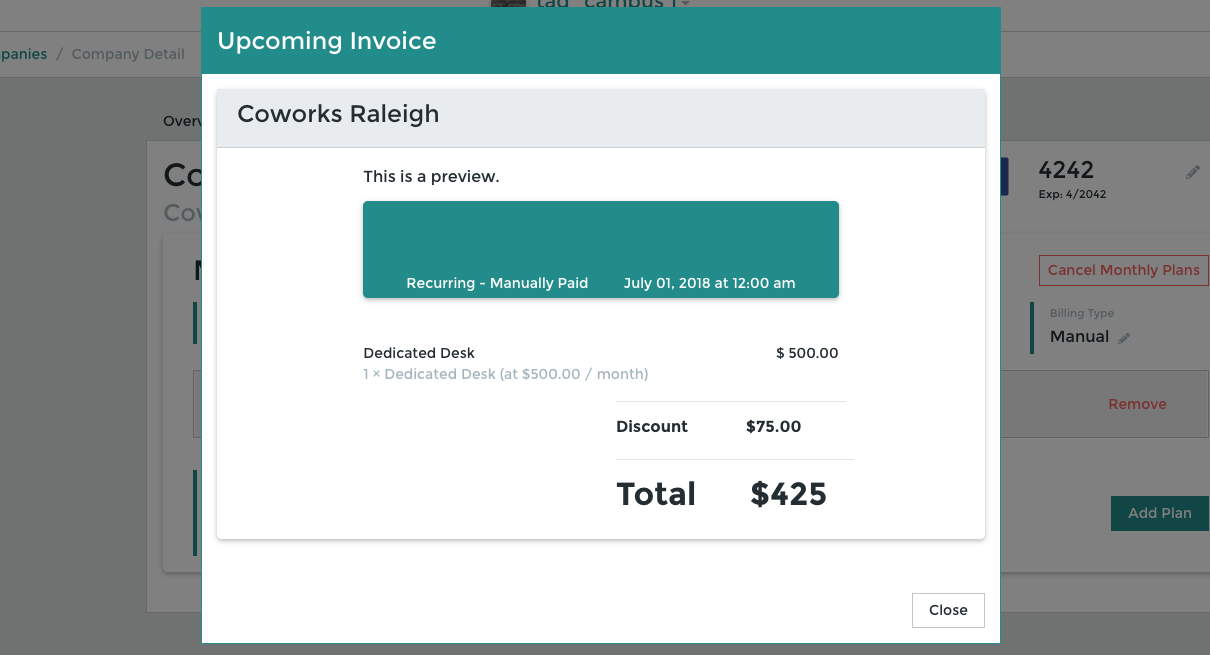Click the teal recurring invoice banner
This screenshot has width=1210, height=655.
pyautogui.click(x=600, y=249)
